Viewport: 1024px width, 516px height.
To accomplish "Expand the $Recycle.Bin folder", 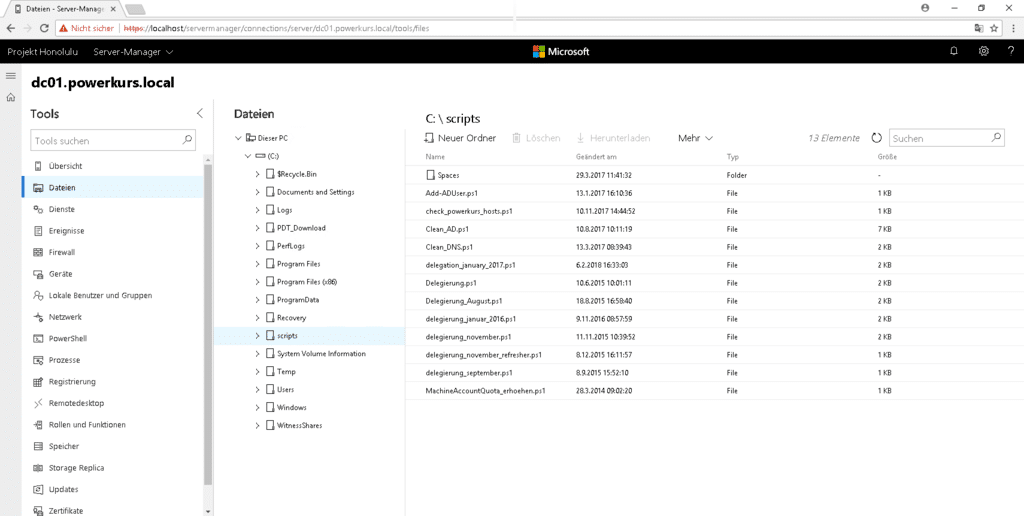I will click(x=257, y=174).
